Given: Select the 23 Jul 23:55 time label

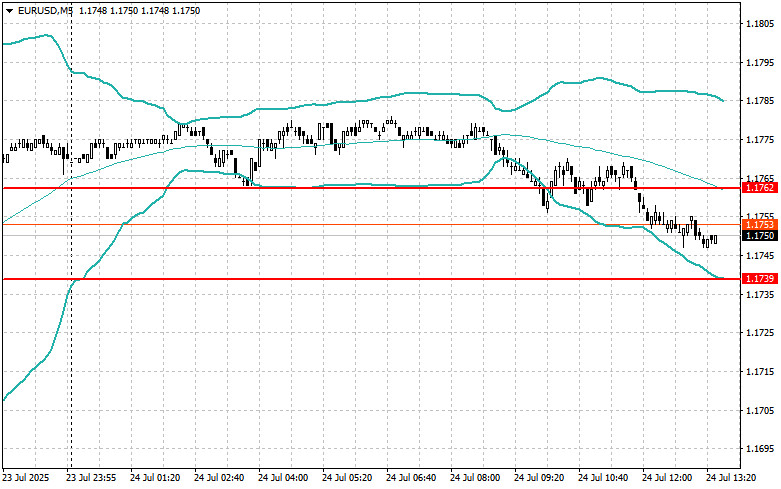Looking at the screenshot, I should [91, 478].
